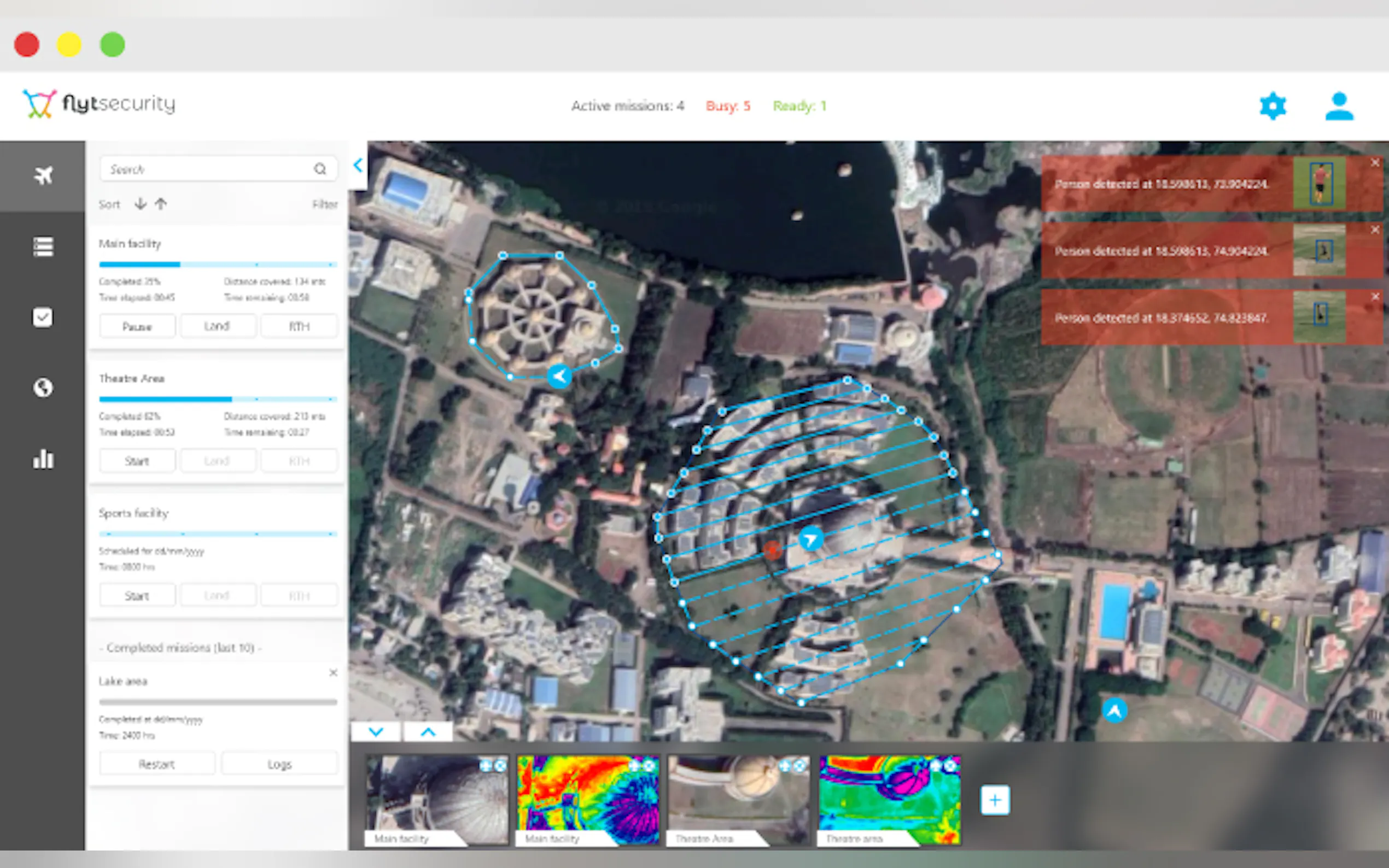
Task: Open the globe map sidebar icon
Action: tap(43, 388)
